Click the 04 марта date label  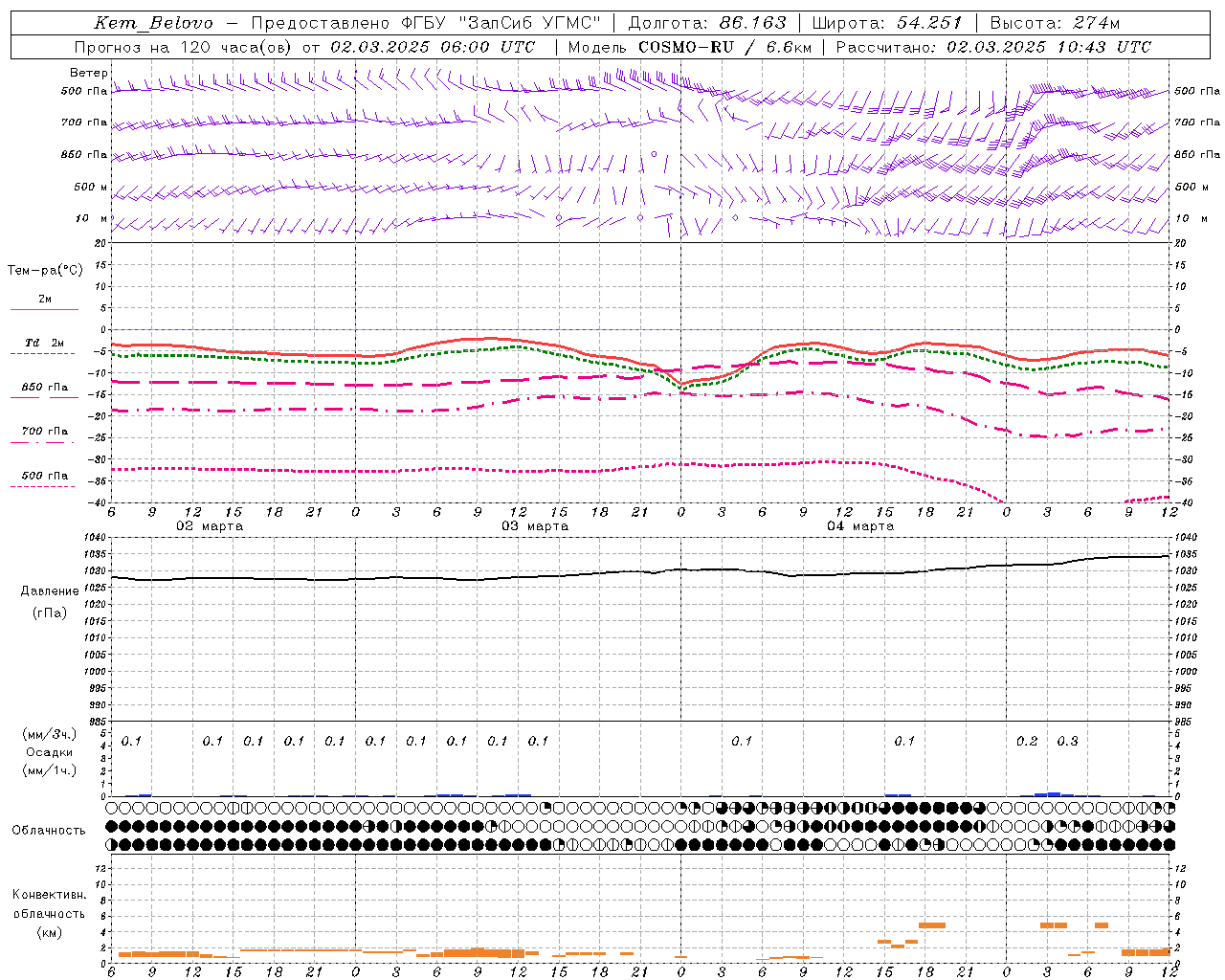click(860, 526)
